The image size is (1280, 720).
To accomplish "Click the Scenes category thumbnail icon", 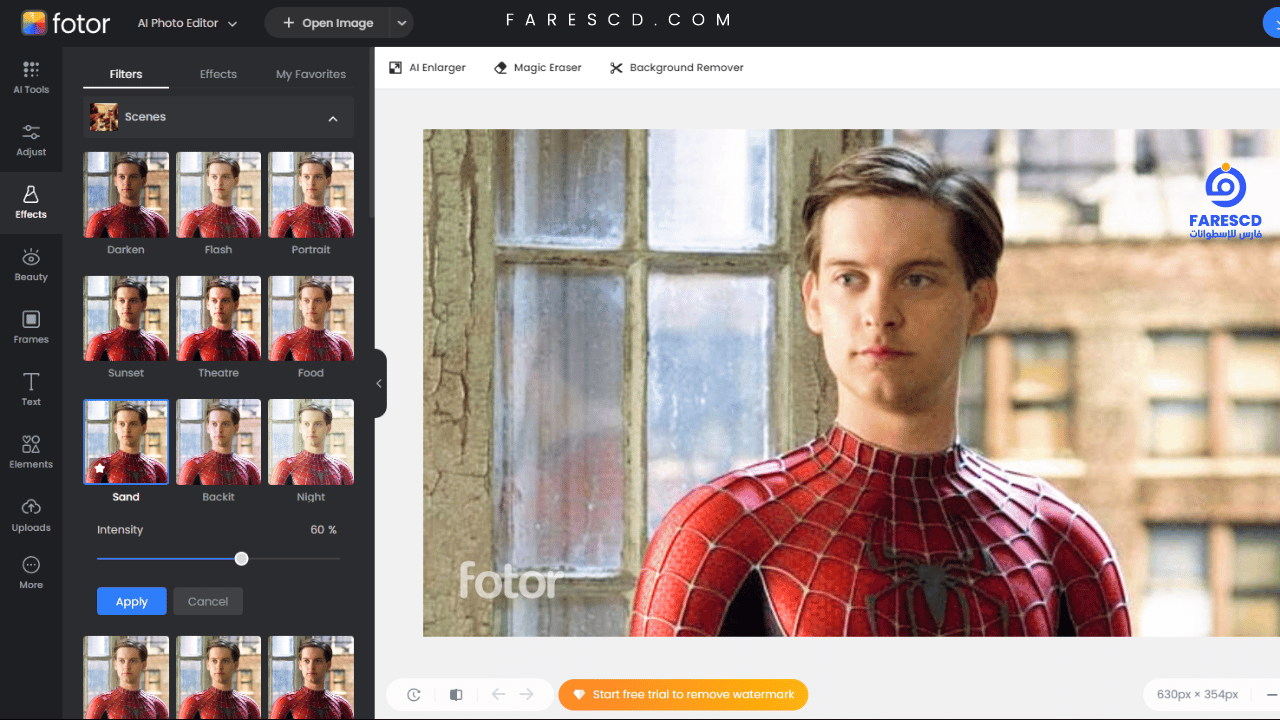I will click(x=104, y=117).
